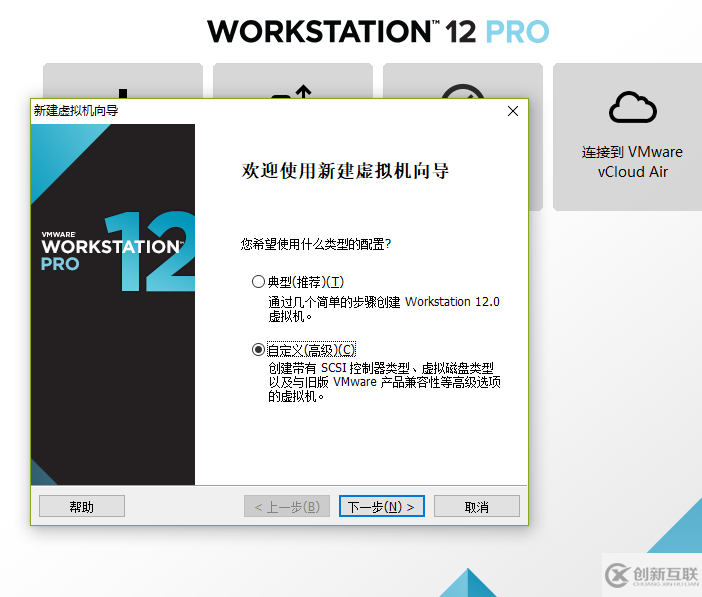
Task: Click the greyed-out 上一步(B) button
Action: pos(287,506)
